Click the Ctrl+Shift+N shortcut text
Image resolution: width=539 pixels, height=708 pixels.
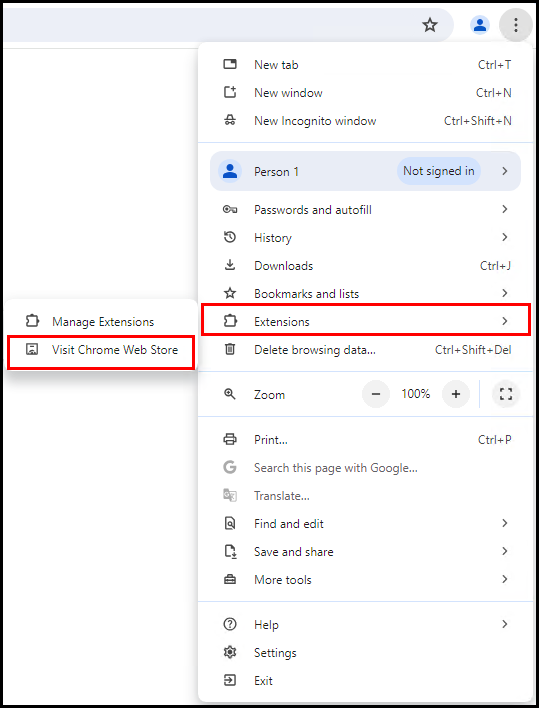(478, 121)
